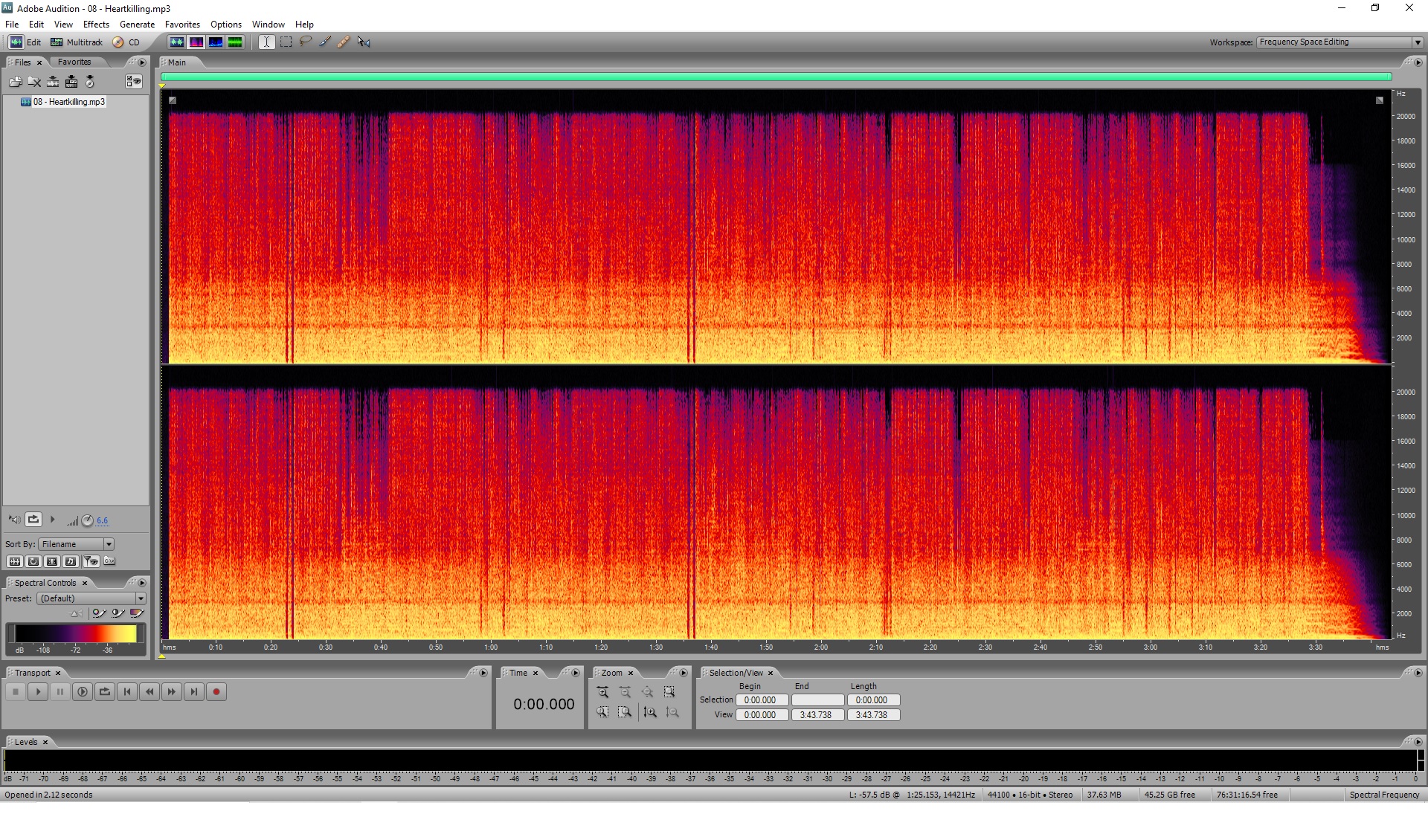The width and height of the screenshot is (1428, 840).
Task: Select the Marquee selection tool
Action: click(286, 42)
